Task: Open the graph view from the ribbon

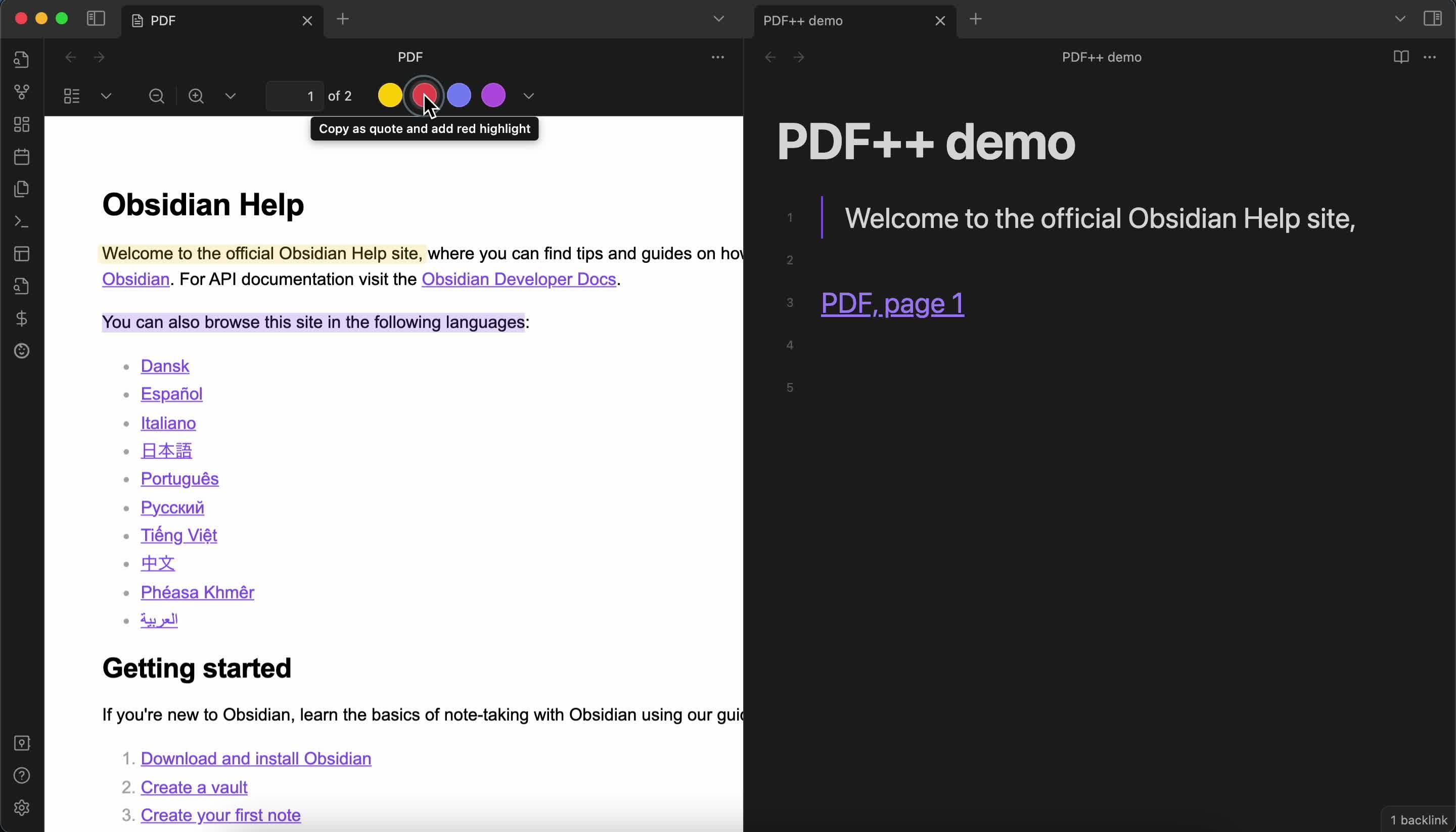Action: click(x=22, y=92)
